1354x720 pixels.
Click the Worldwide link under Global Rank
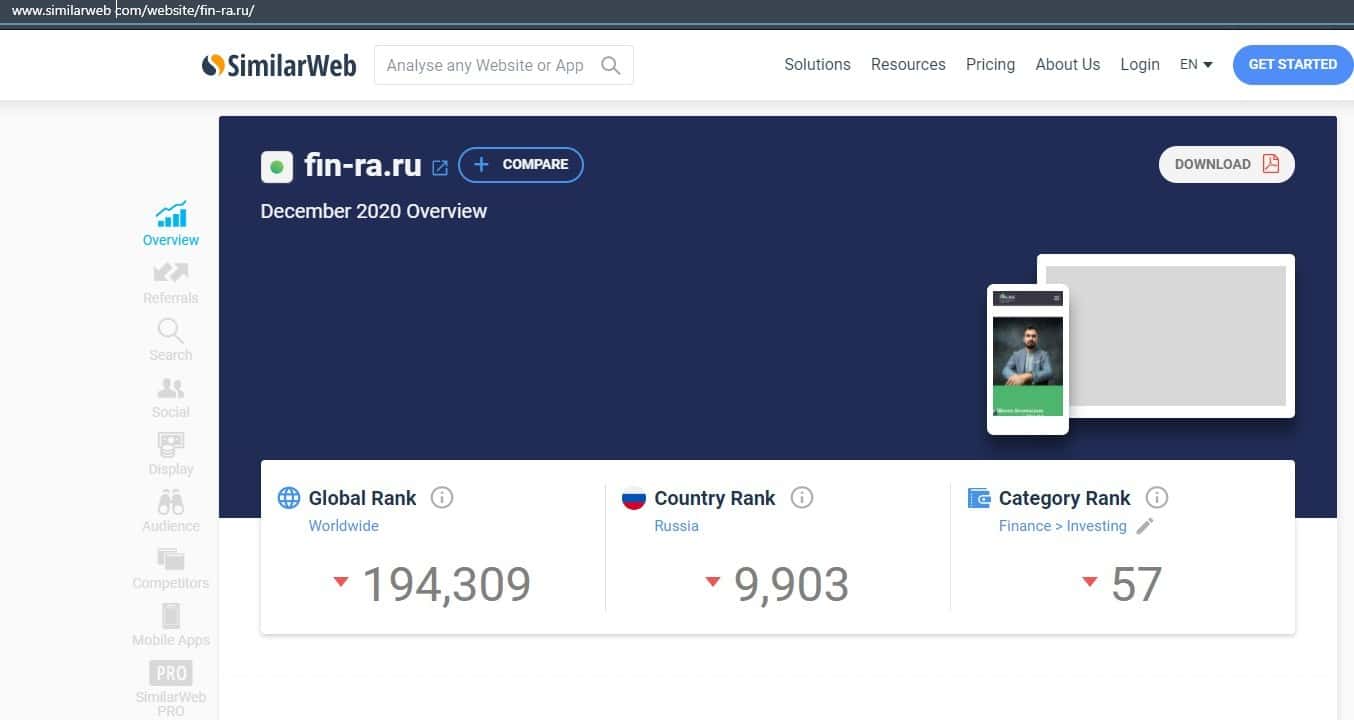pos(344,526)
